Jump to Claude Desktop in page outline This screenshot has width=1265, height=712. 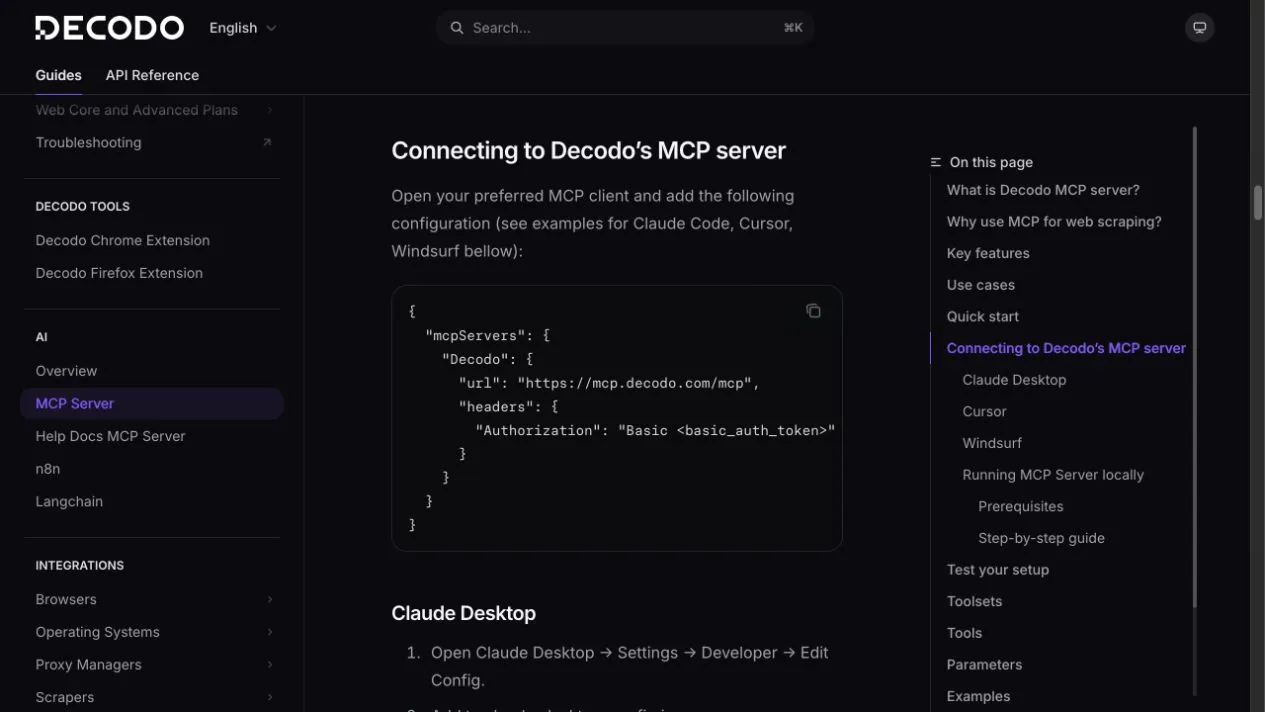1014,380
